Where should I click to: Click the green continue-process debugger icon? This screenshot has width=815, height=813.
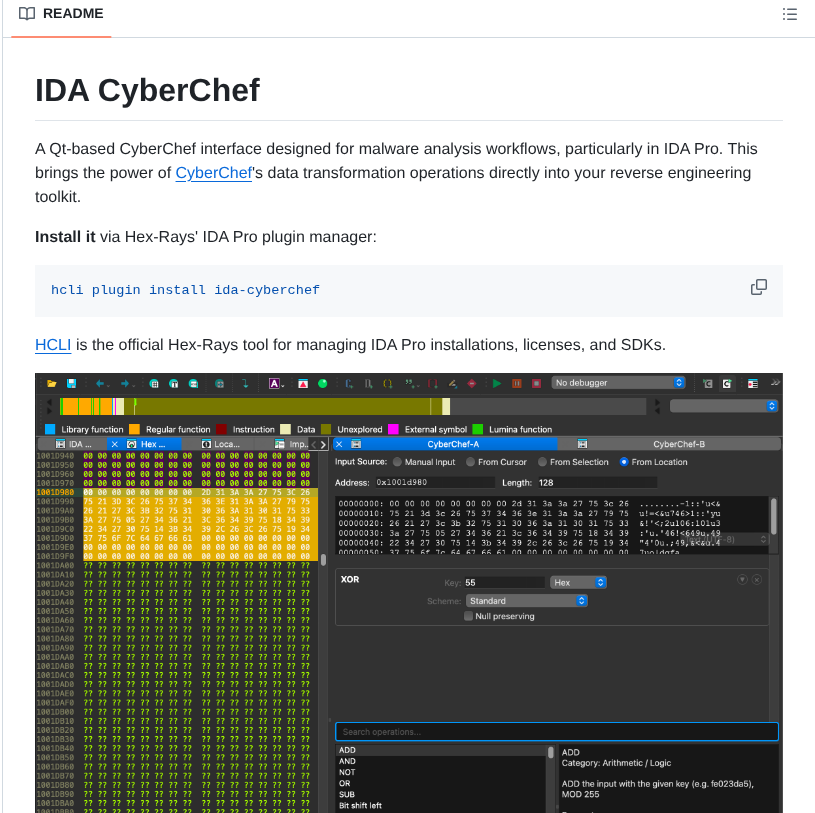pos(497,381)
